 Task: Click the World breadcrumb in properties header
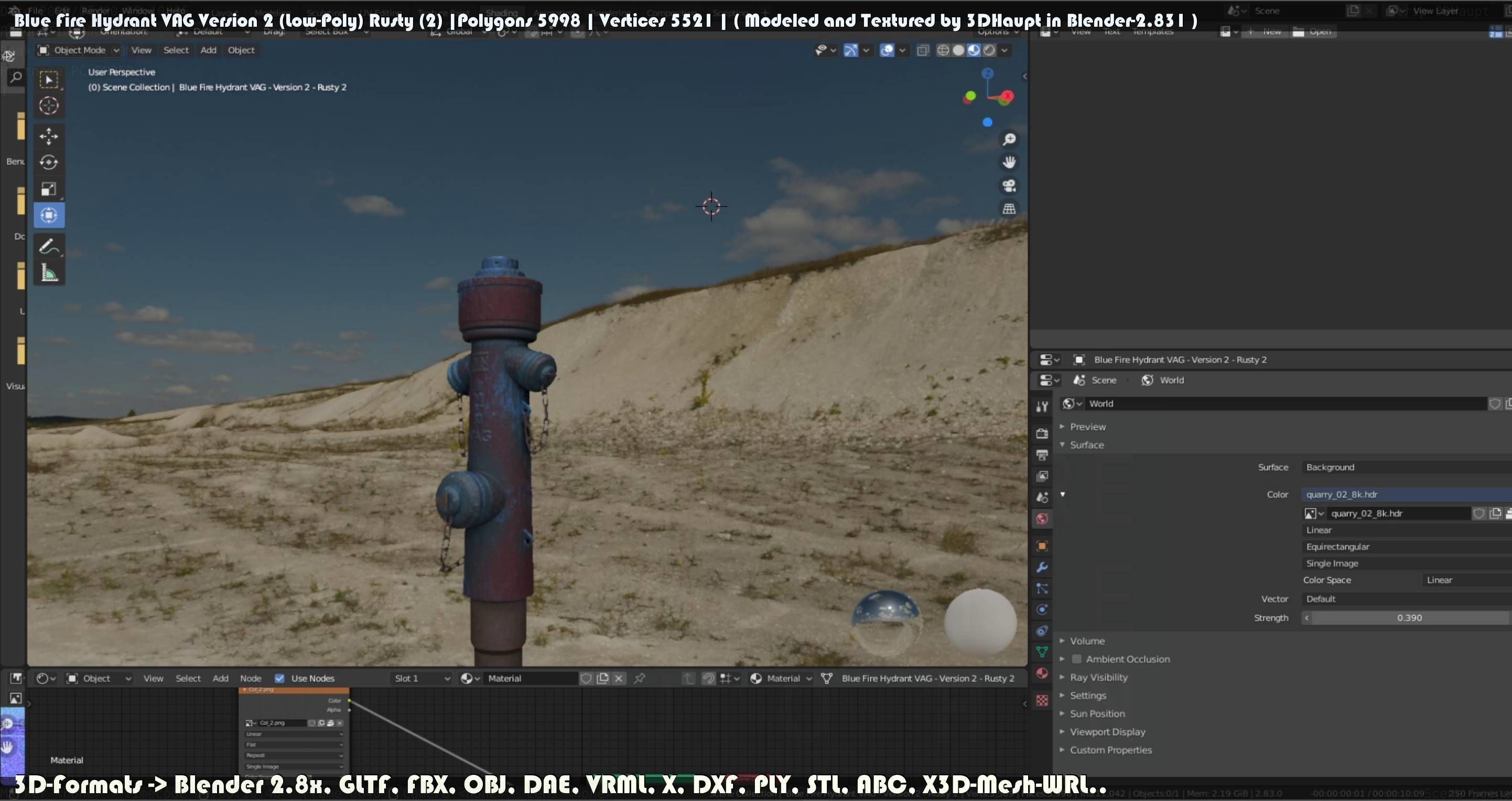[x=1163, y=380]
